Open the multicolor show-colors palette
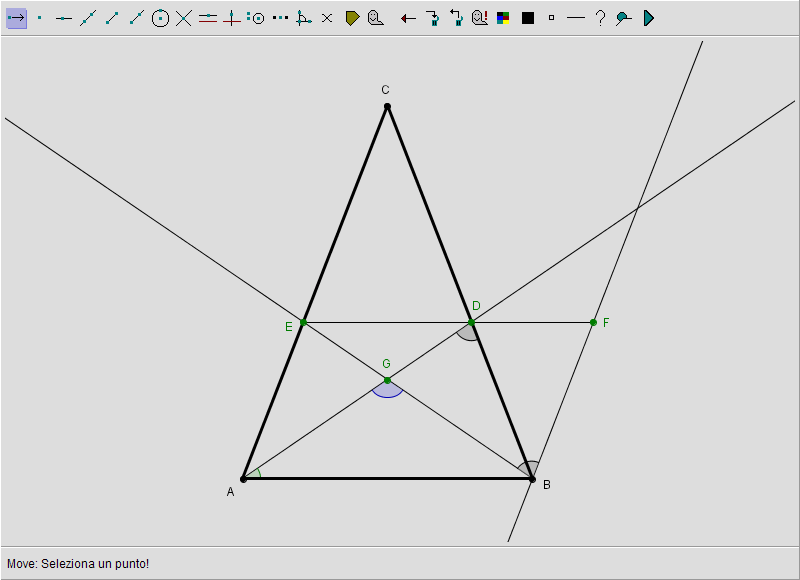This screenshot has height=580, width=800. coord(503,18)
